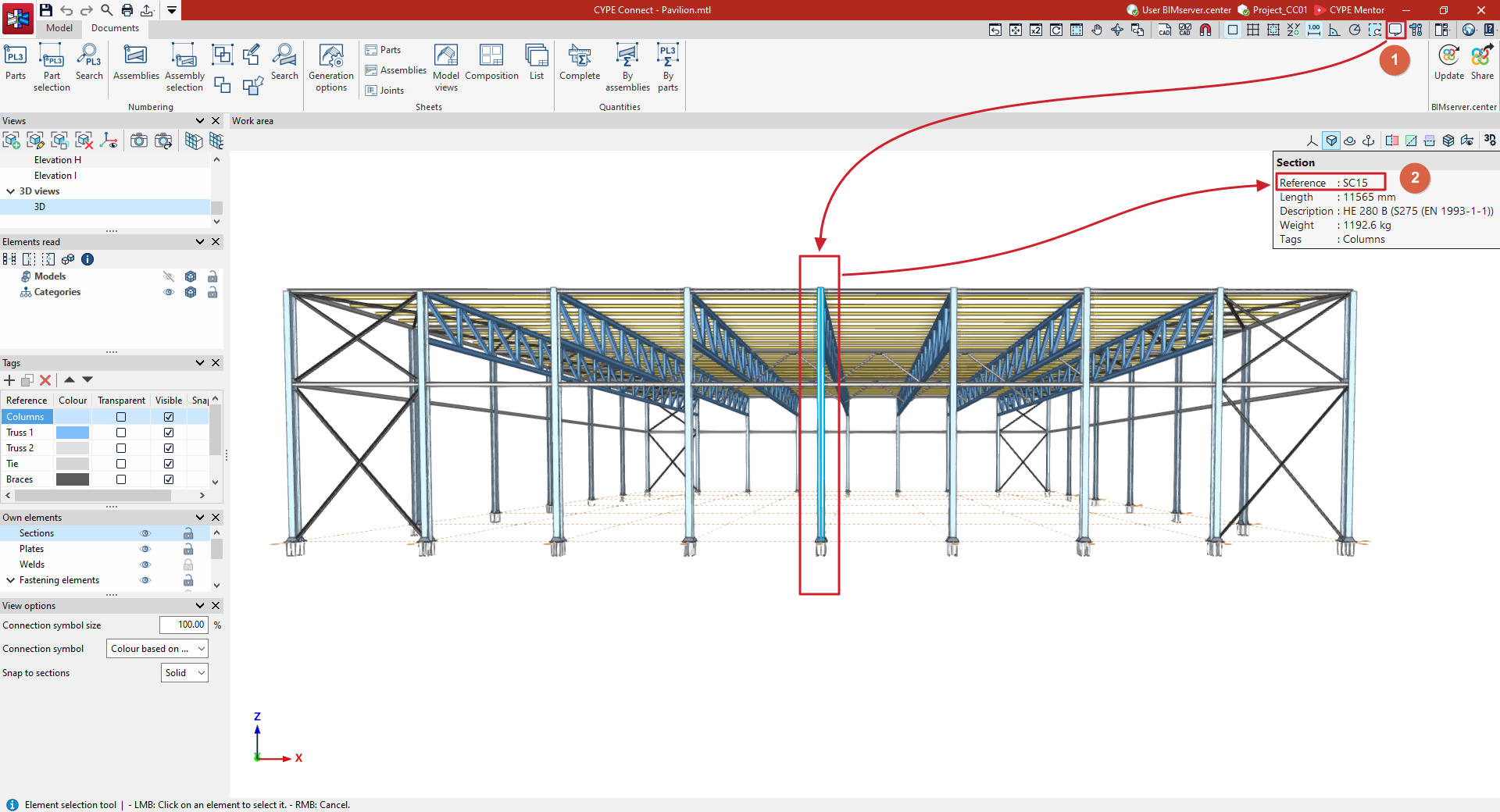
Task: Open Generation options for sheets
Action: (x=331, y=68)
